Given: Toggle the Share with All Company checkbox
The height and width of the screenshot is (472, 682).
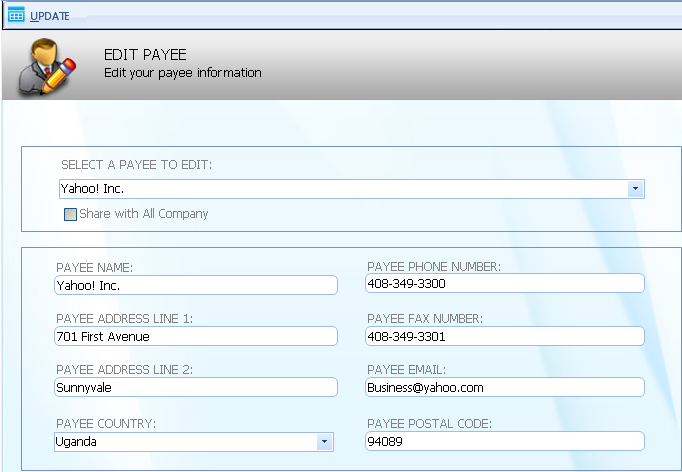Looking at the screenshot, I should (70, 214).
